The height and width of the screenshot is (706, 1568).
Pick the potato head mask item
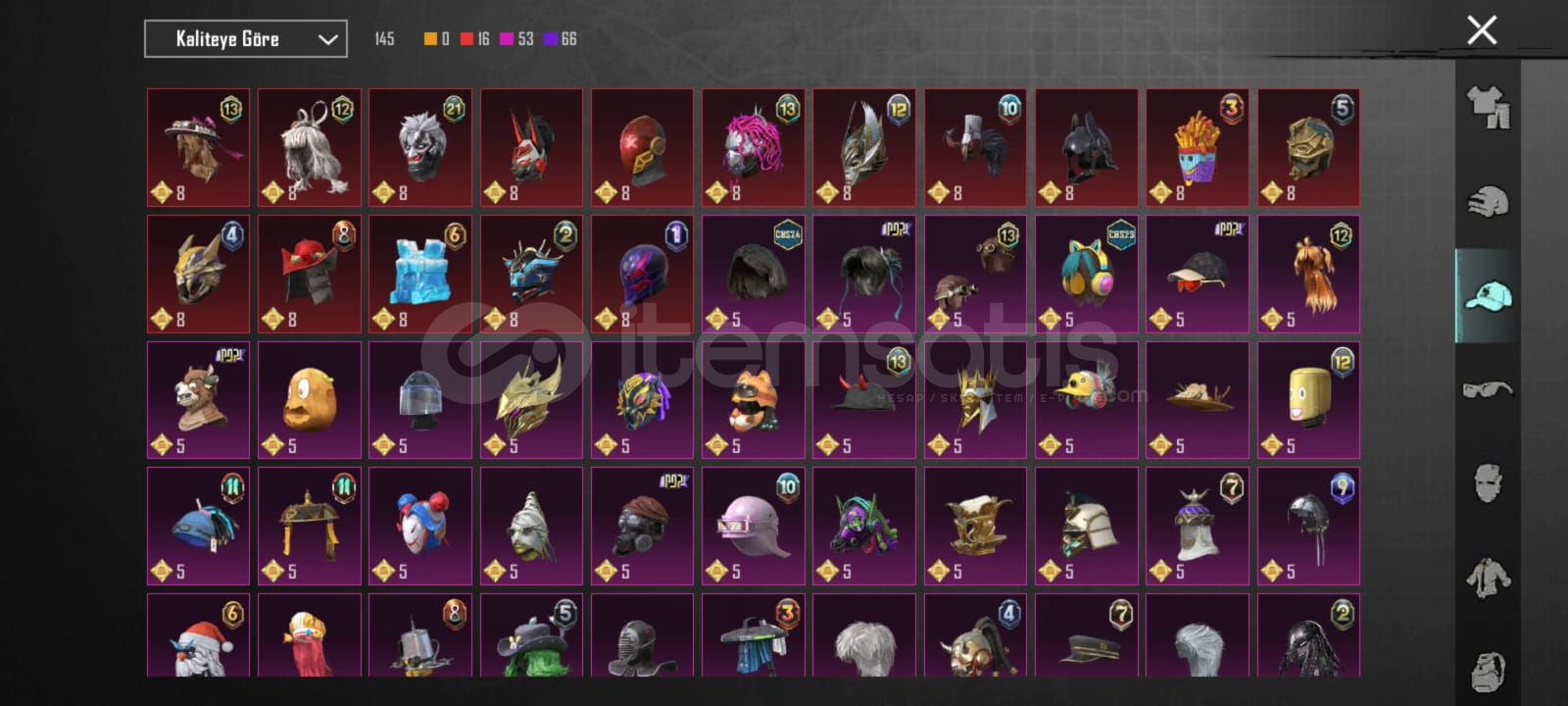[310, 400]
